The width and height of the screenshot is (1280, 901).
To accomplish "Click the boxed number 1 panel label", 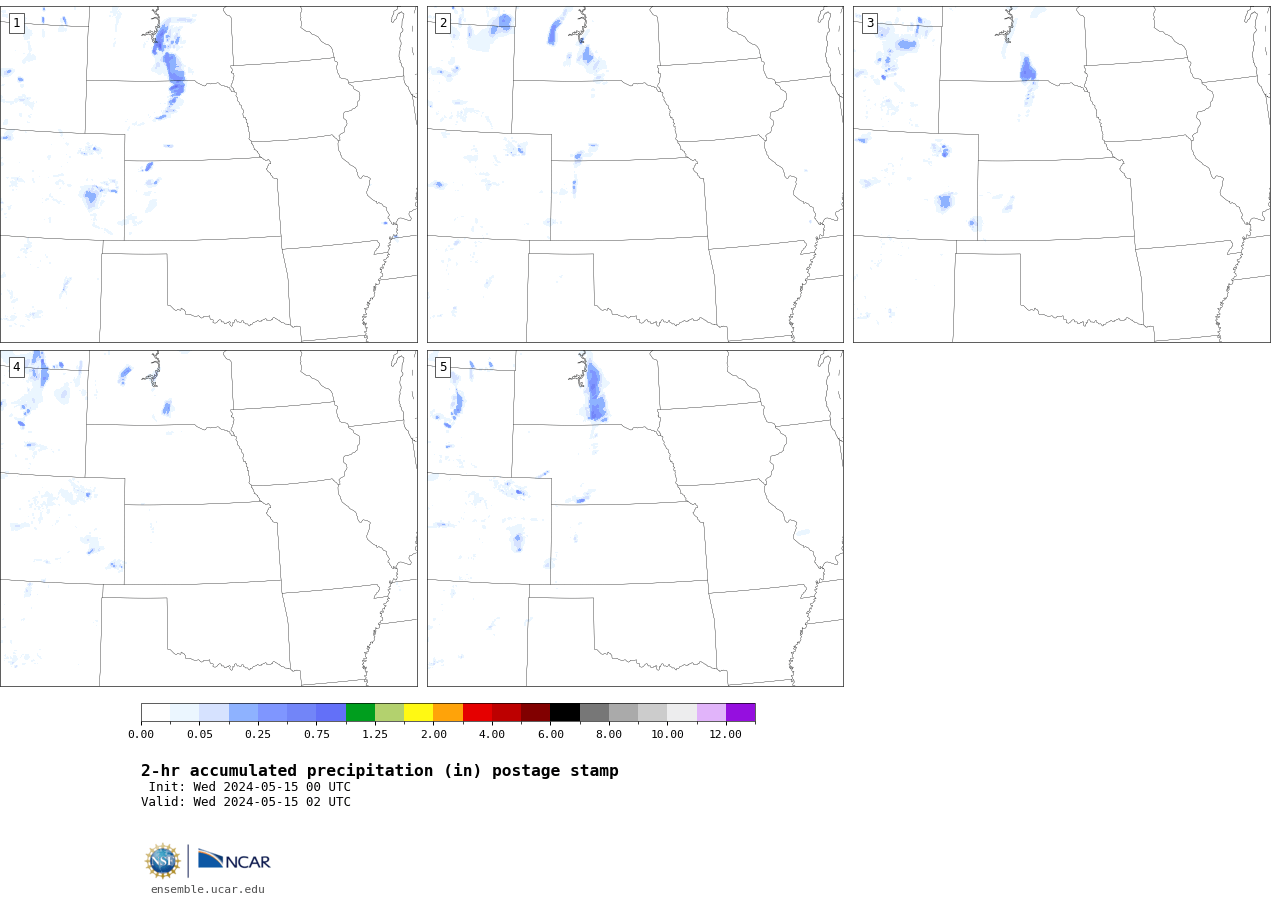I will (17, 23).
